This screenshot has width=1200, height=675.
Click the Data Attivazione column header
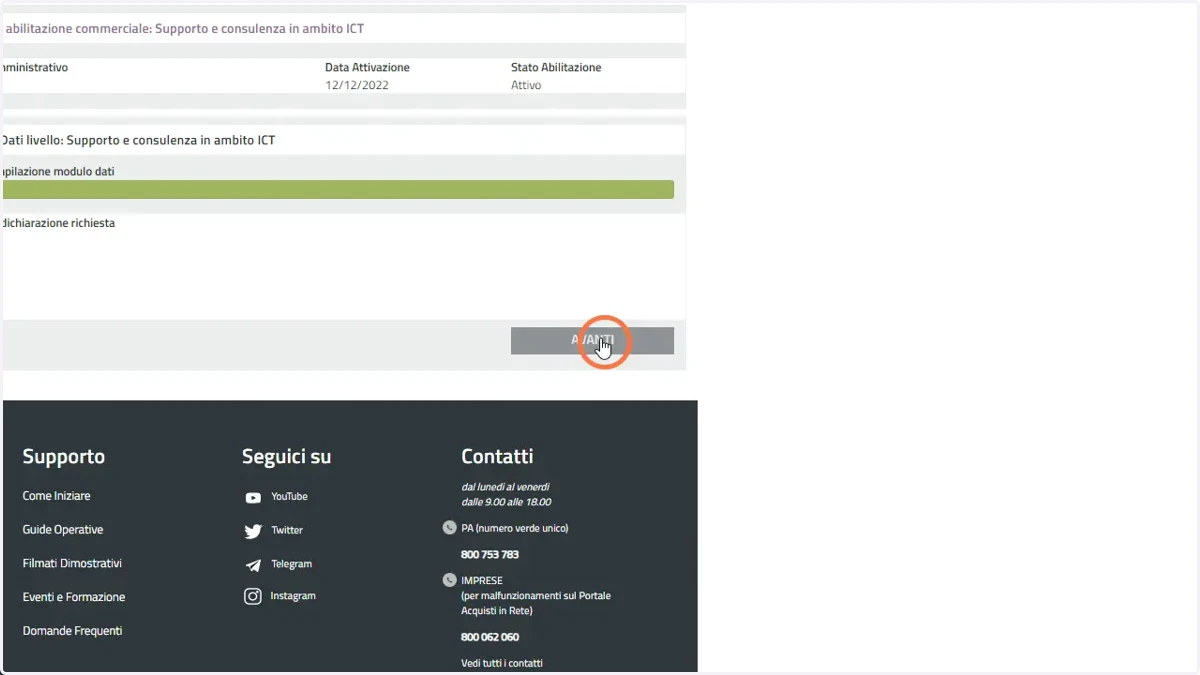(367, 68)
